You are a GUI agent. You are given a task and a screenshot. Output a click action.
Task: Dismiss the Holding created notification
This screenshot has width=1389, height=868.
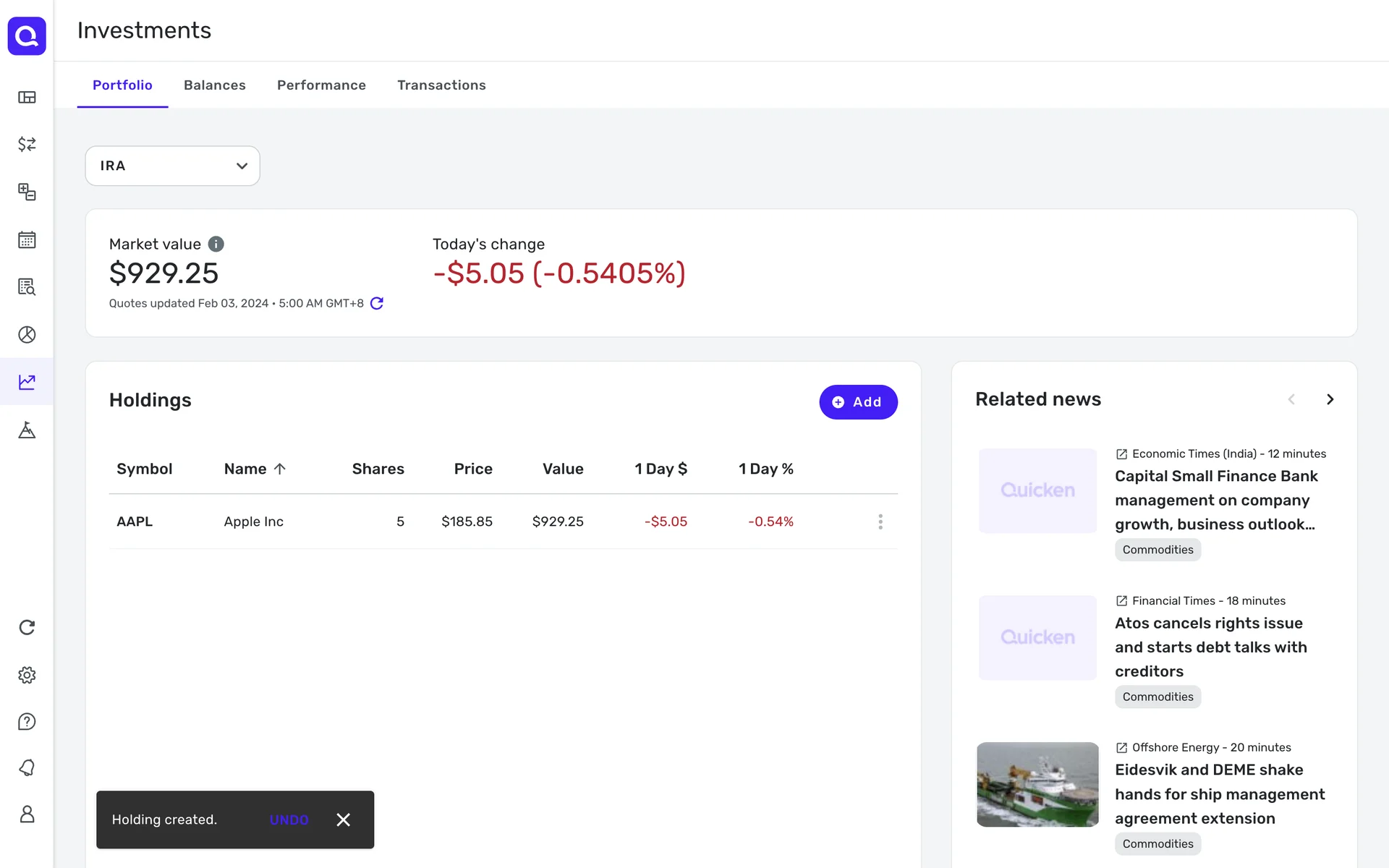click(343, 820)
